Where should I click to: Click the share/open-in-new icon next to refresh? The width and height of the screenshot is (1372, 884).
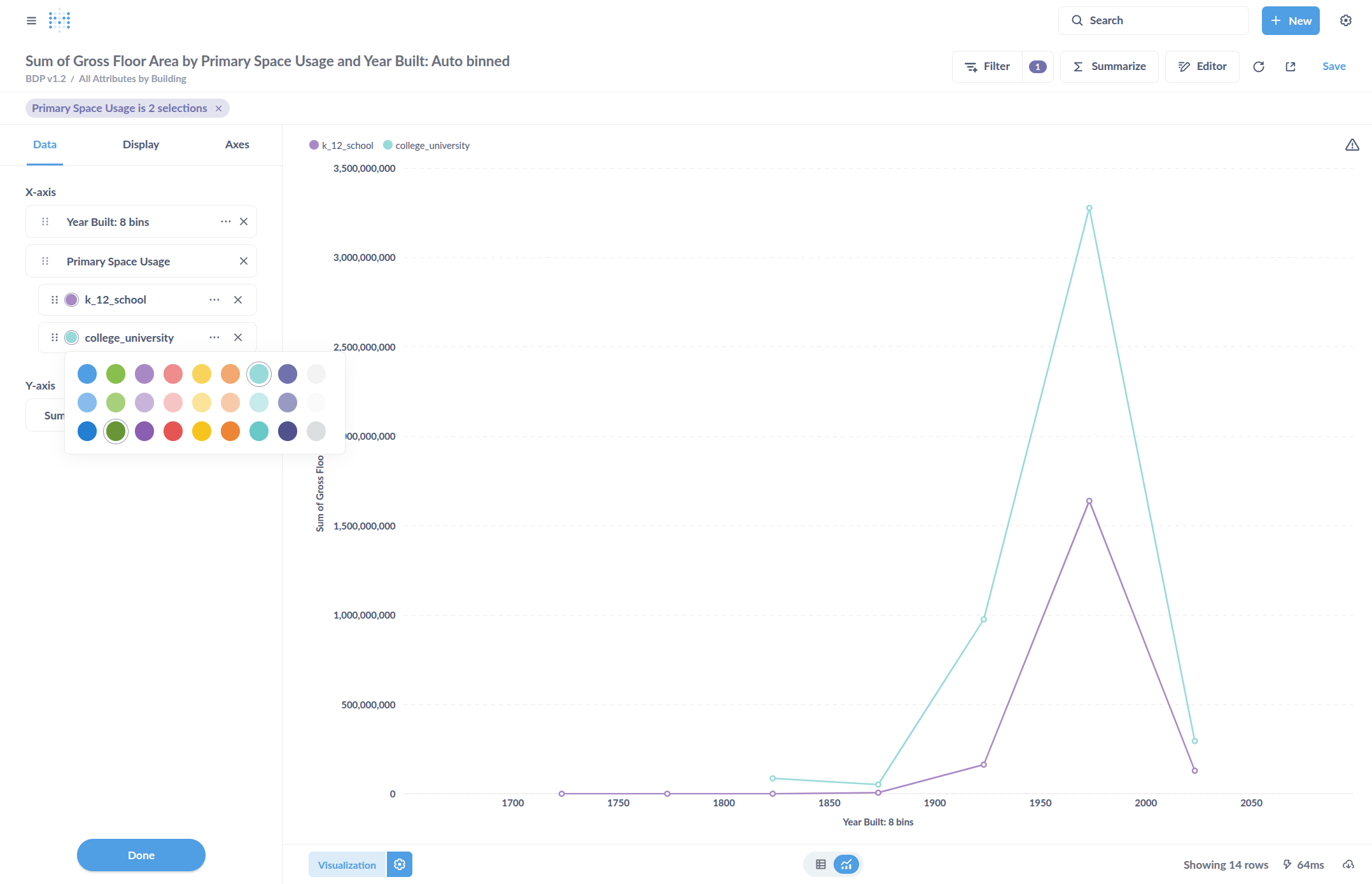click(1290, 67)
